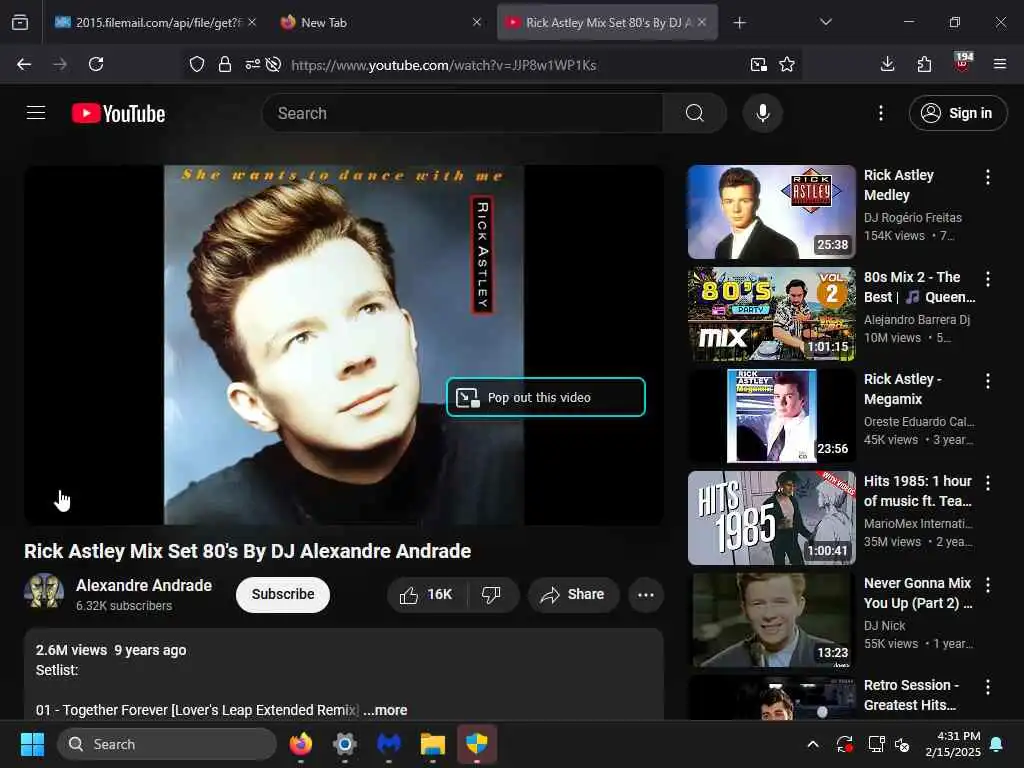Toggle picture-in-picture from the address bar

(758, 64)
